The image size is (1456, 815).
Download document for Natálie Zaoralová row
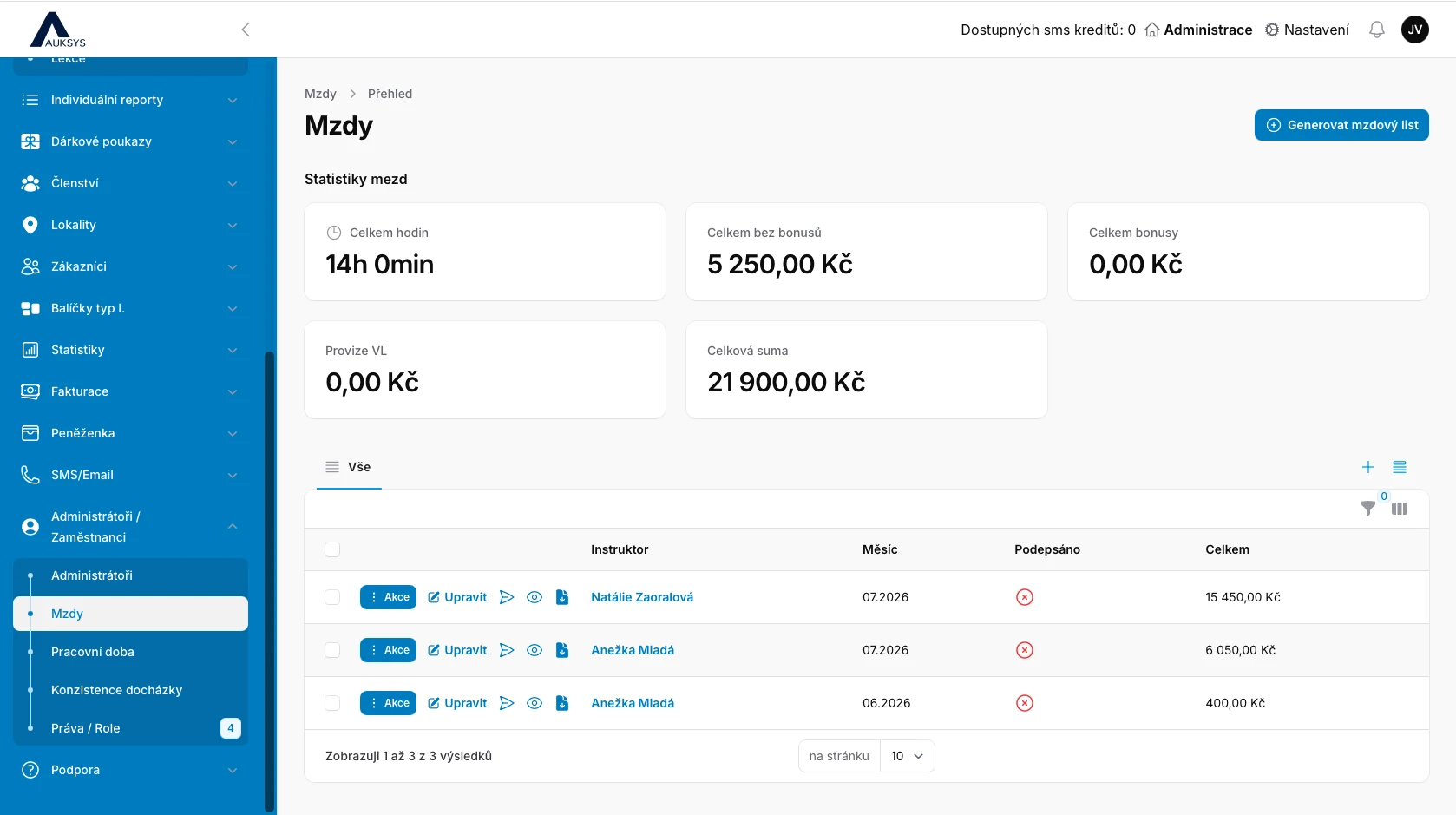(562, 597)
